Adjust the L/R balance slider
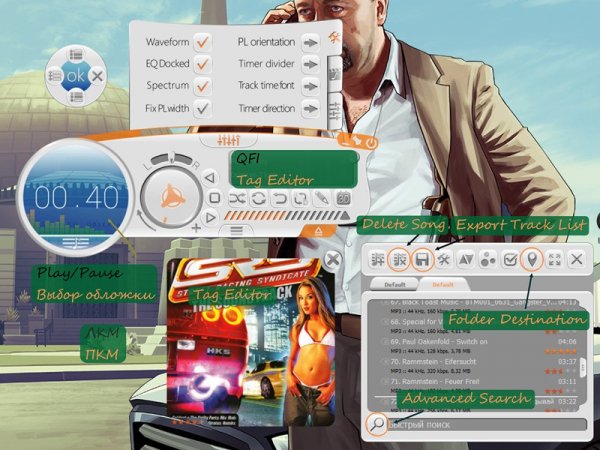600x450 pixels. click(x=172, y=158)
